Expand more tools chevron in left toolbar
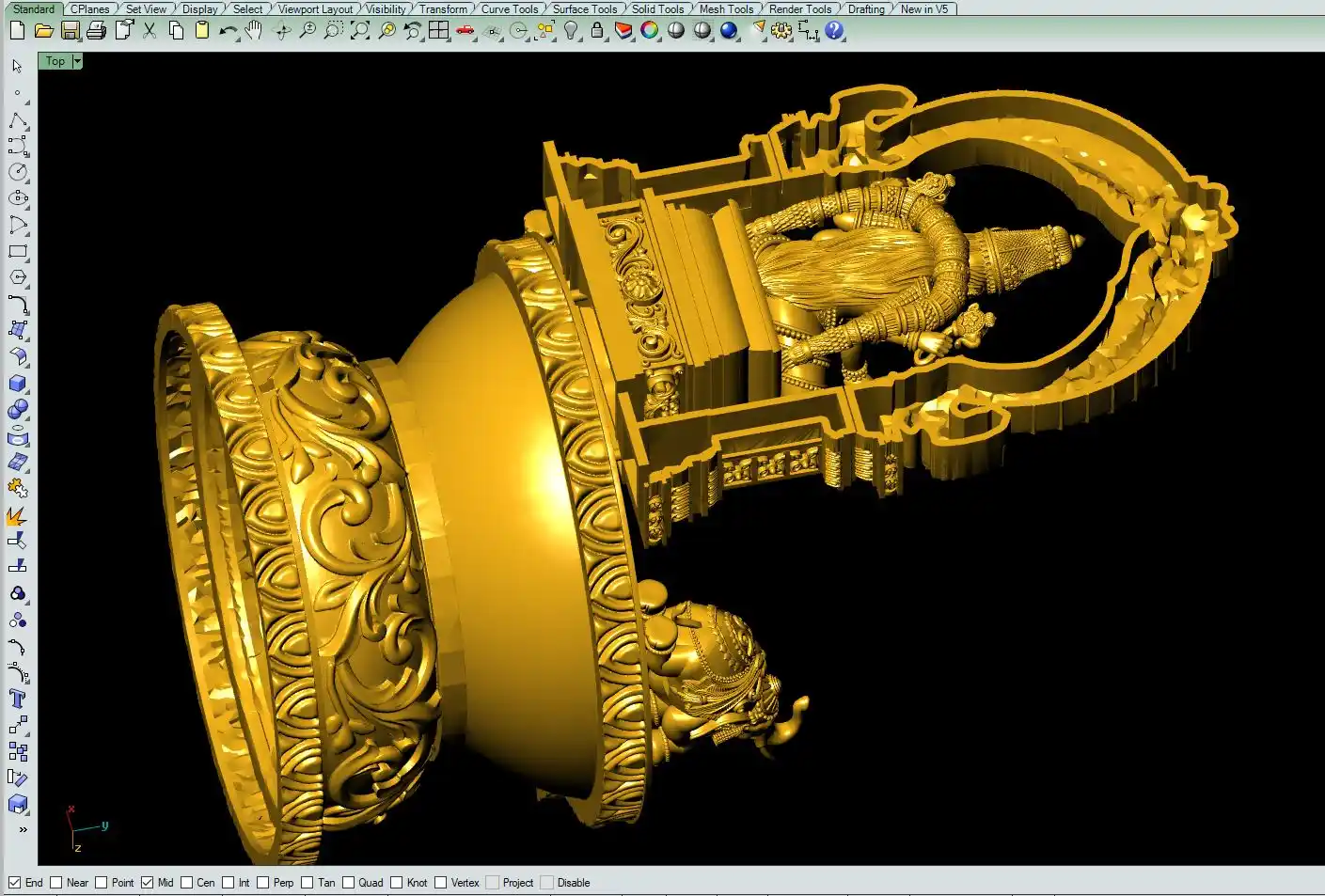This screenshot has height=896, width=1325. [x=23, y=830]
